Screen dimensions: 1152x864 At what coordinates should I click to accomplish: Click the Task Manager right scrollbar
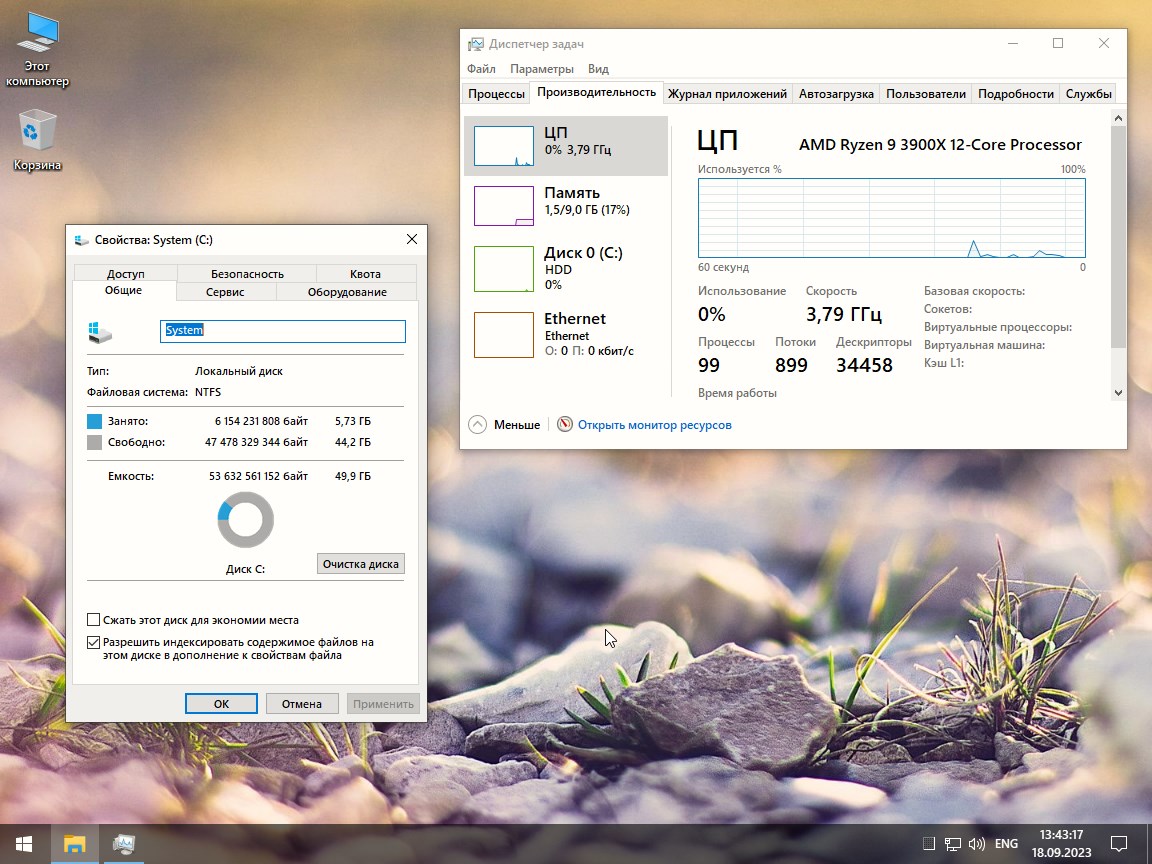click(x=1118, y=250)
